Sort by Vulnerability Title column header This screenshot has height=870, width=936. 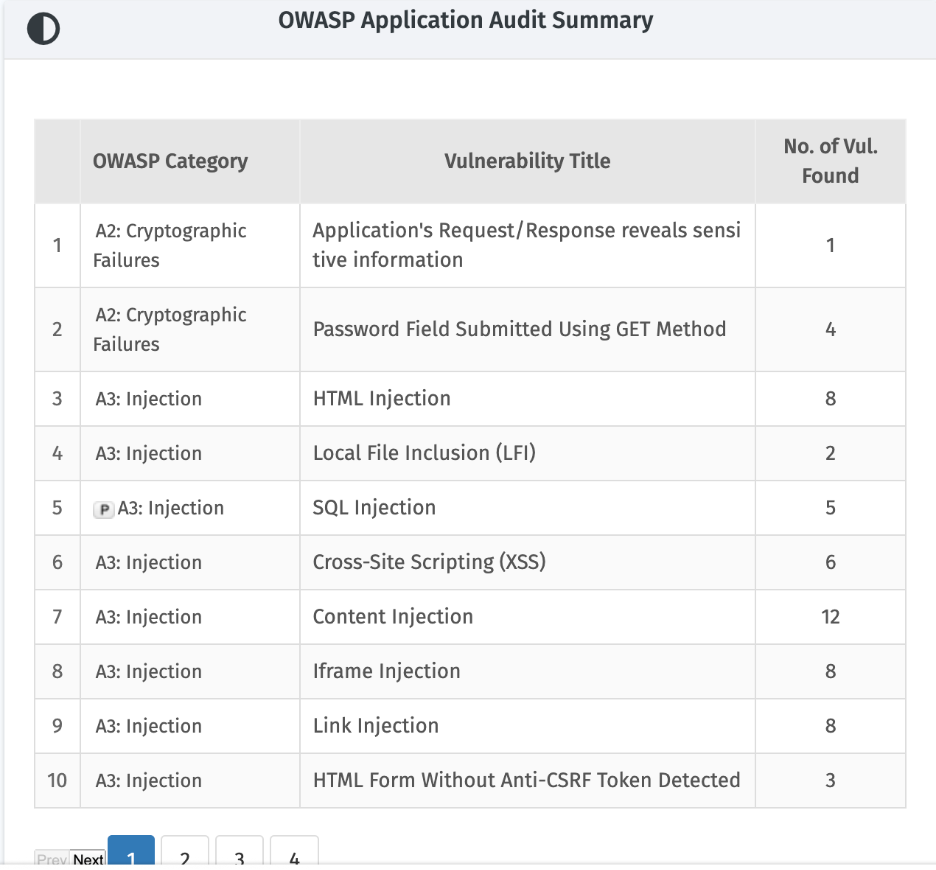click(527, 161)
